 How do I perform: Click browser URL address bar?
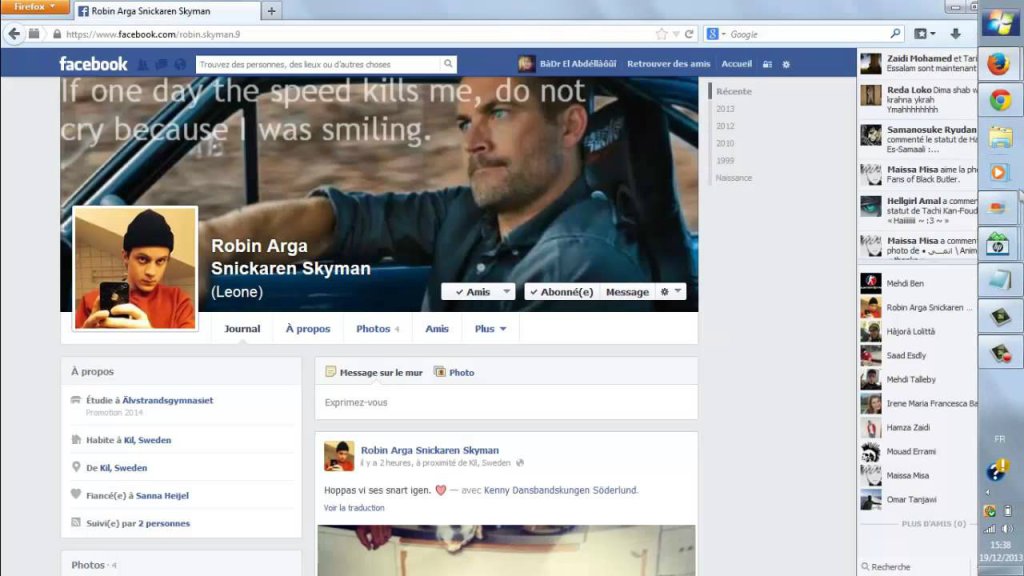pyautogui.click(x=359, y=34)
